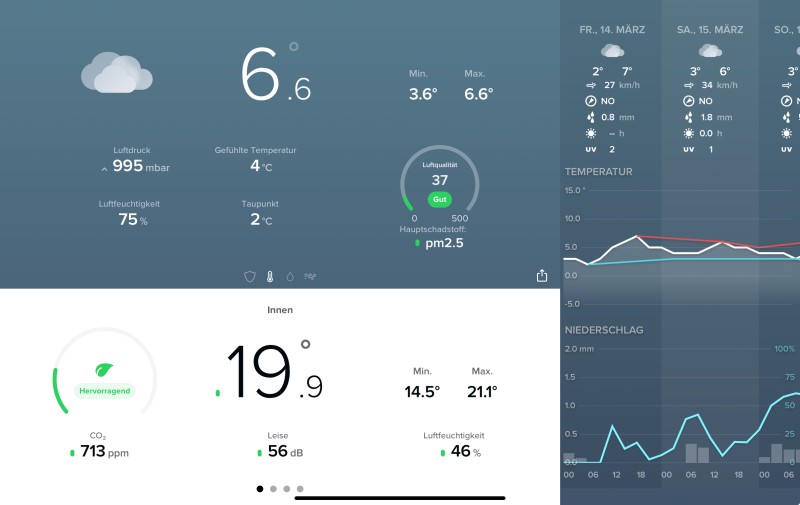Tap the outdoor Max. 6.6° value
Screen dimensions: 800x505
[479, 94]
